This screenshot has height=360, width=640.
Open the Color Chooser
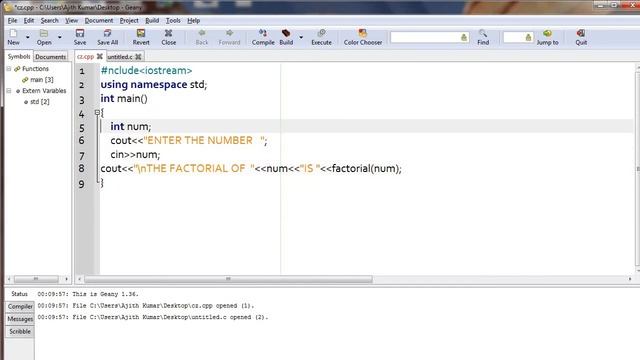pos(363,37)
